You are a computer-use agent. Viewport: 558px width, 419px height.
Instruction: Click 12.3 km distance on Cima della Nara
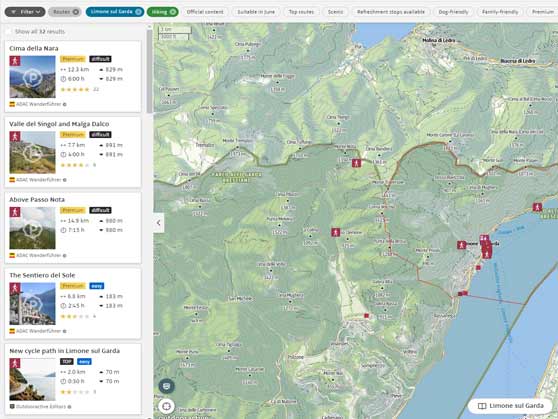(x=78, y=69)
